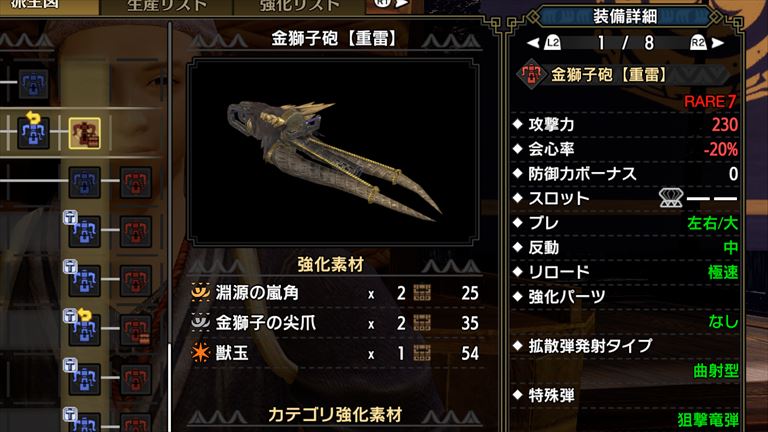Click the 金獅子の尖爪 material claw icon
This screenshot has width=768, height=432.
200,322
